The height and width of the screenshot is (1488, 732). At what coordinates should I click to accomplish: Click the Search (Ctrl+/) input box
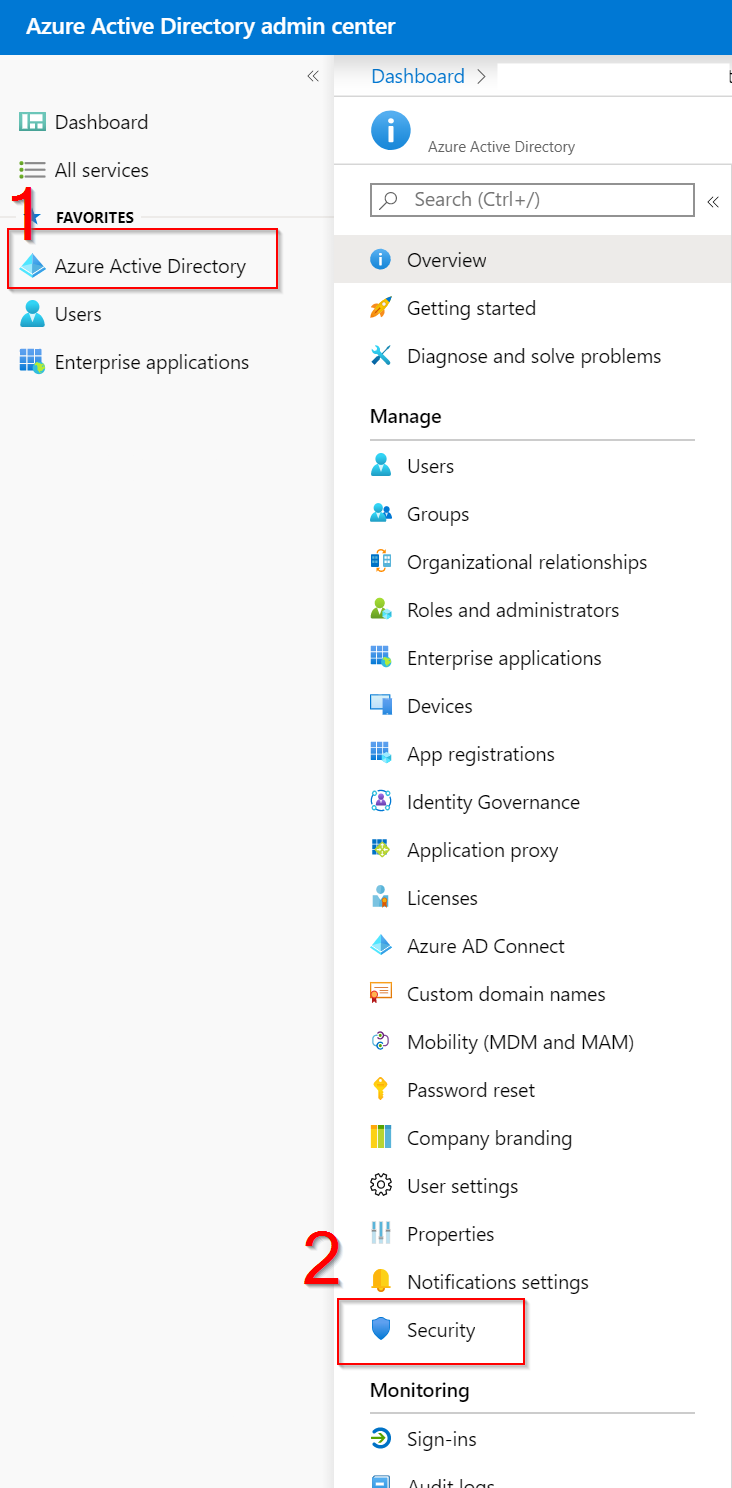pyautogui.click(x=532, y=199)
